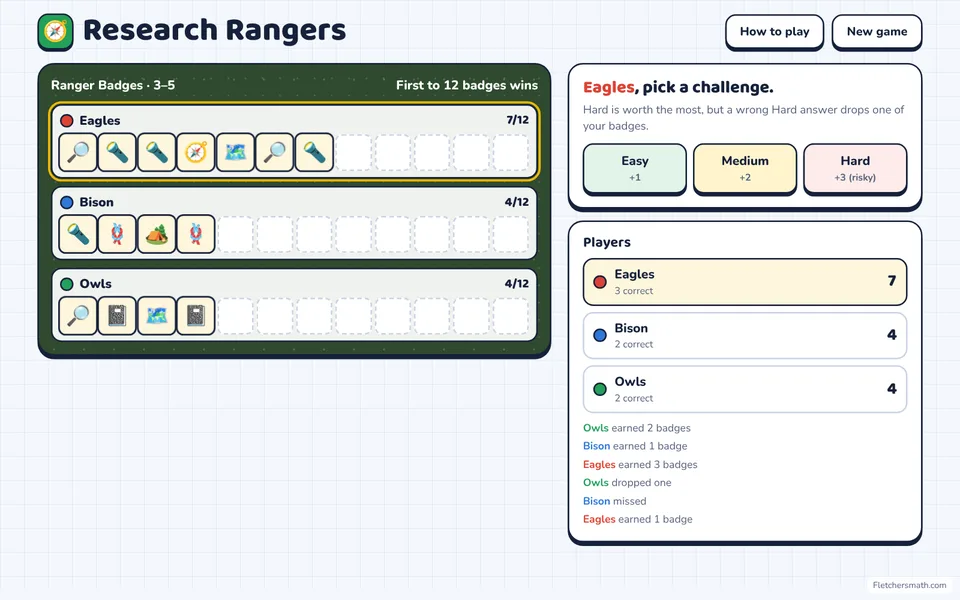Open the Fletchersmath.com link
Viewport: 960px width, 600px height.
point(909,585)
